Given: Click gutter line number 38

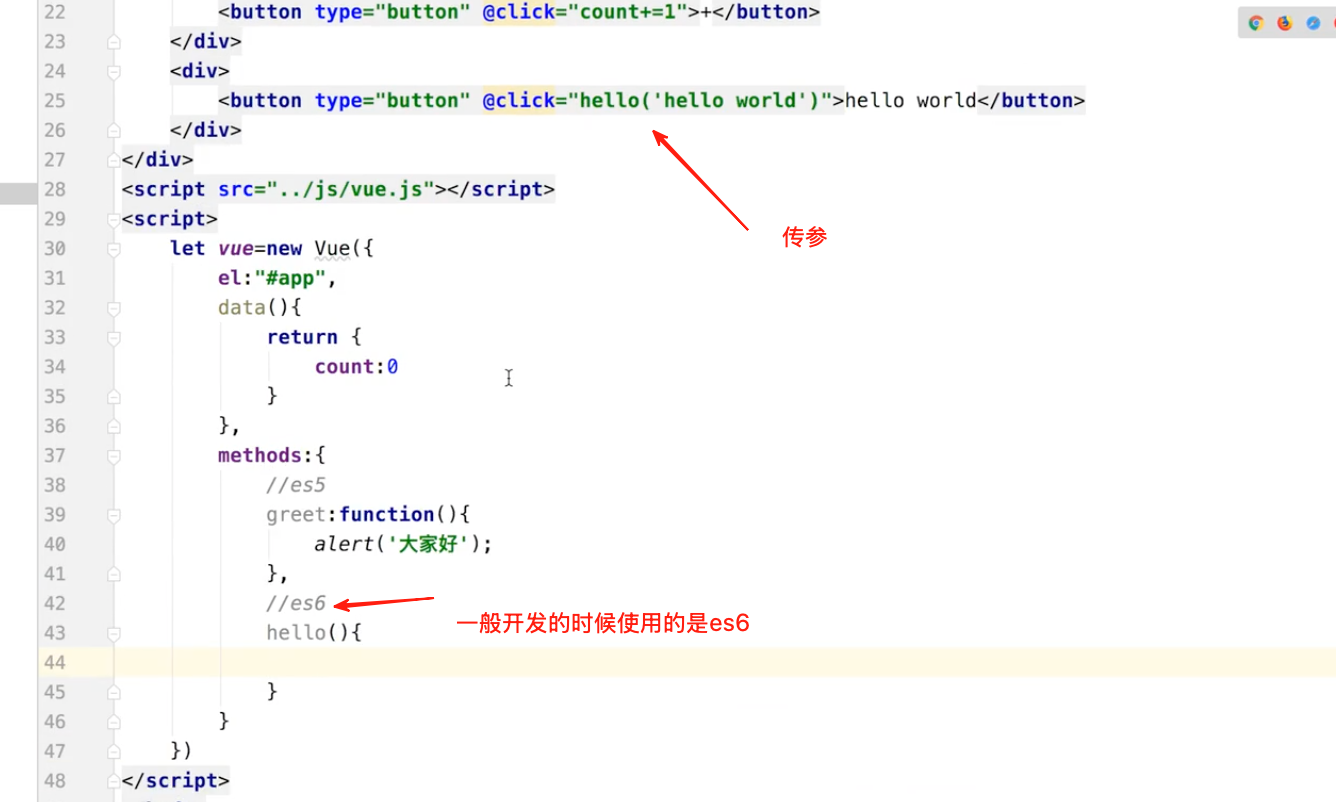Looking at the screenshot, I should coord(55,485).
